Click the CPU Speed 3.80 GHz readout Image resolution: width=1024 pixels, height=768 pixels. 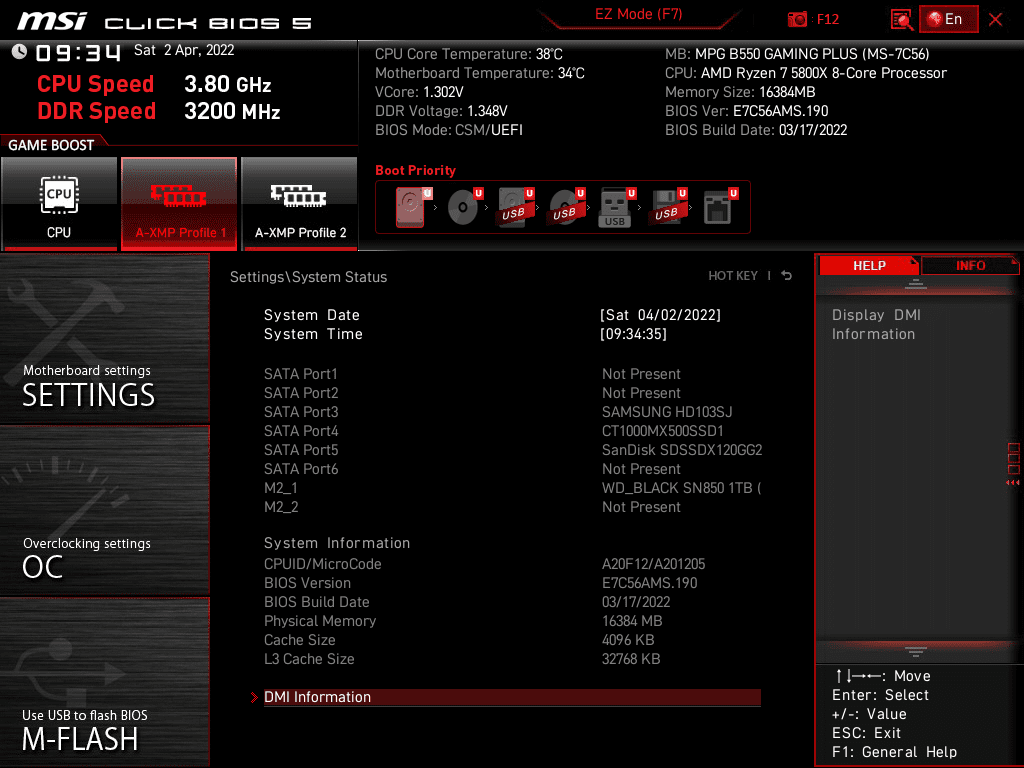[154, 84]
